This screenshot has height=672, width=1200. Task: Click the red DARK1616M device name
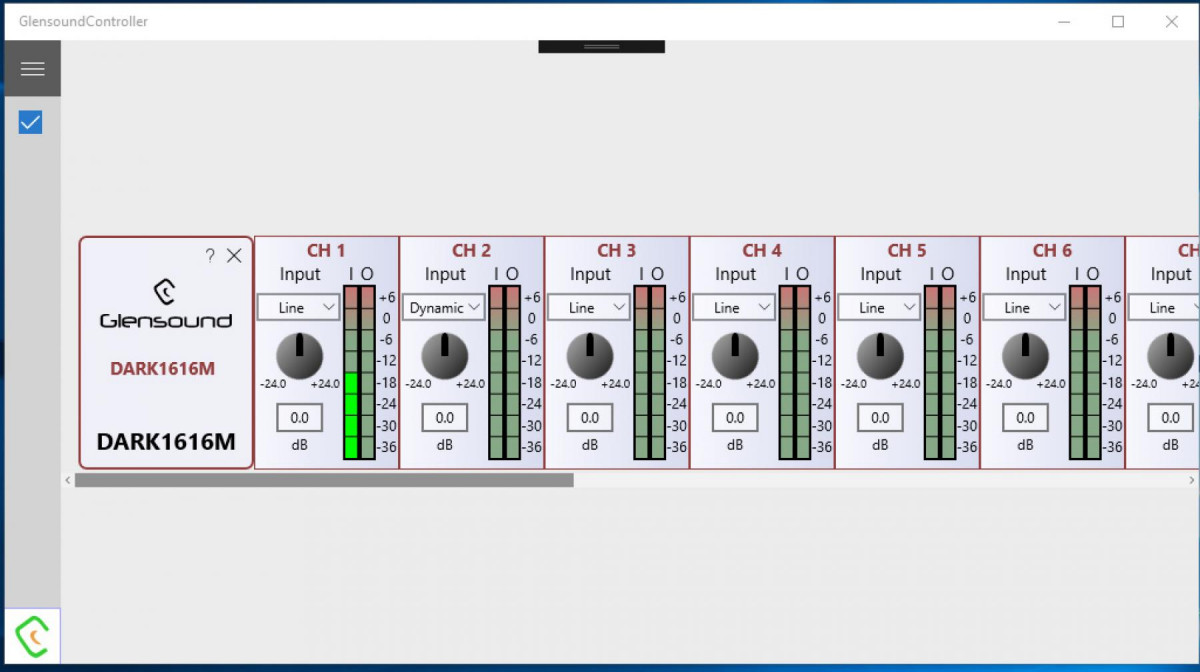click(162, 369)
